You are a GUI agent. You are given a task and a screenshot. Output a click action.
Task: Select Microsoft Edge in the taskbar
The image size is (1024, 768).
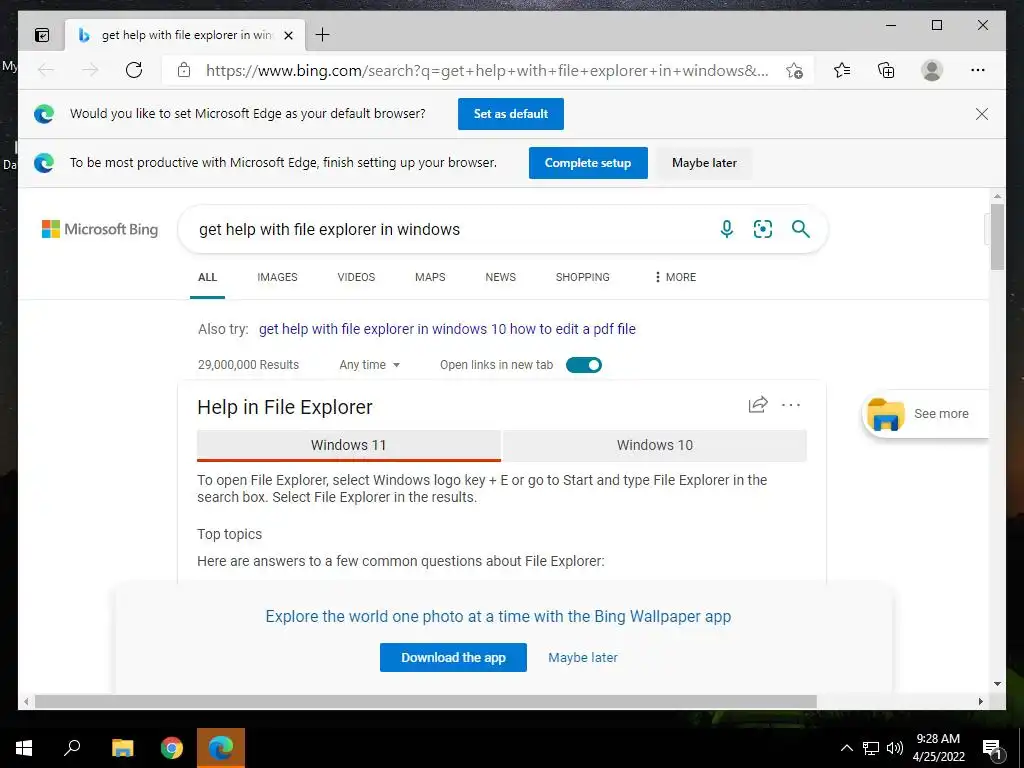221,748
